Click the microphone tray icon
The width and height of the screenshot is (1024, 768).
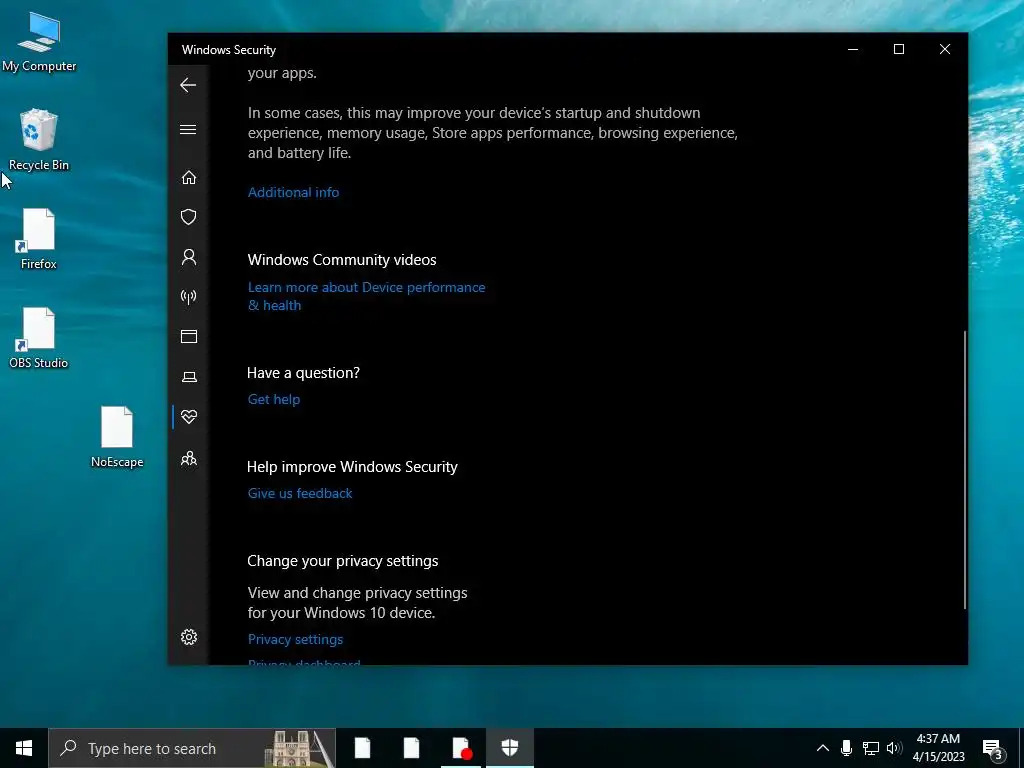(846, 748)
